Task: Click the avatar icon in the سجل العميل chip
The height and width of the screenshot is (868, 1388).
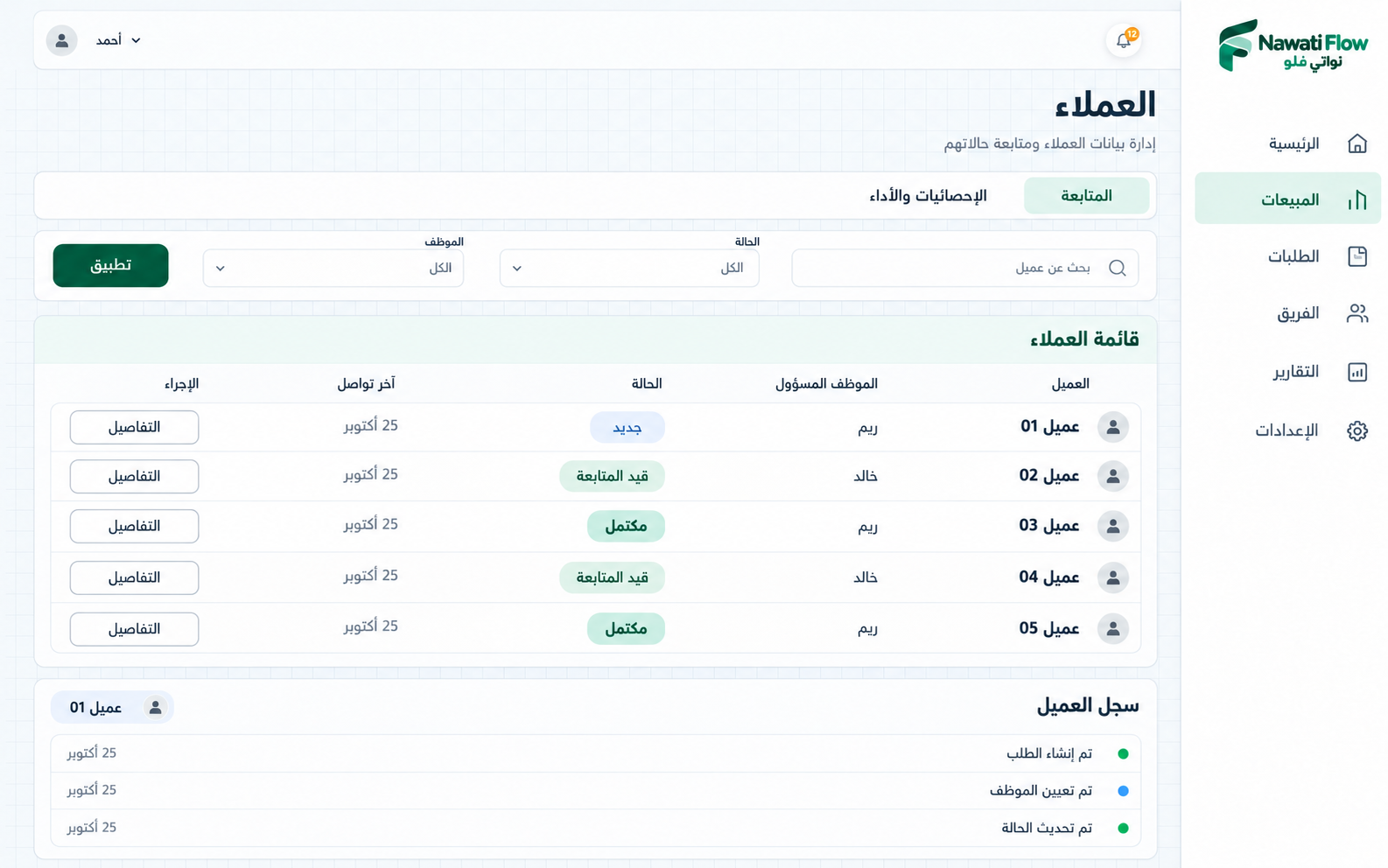Action: point(155,707)
